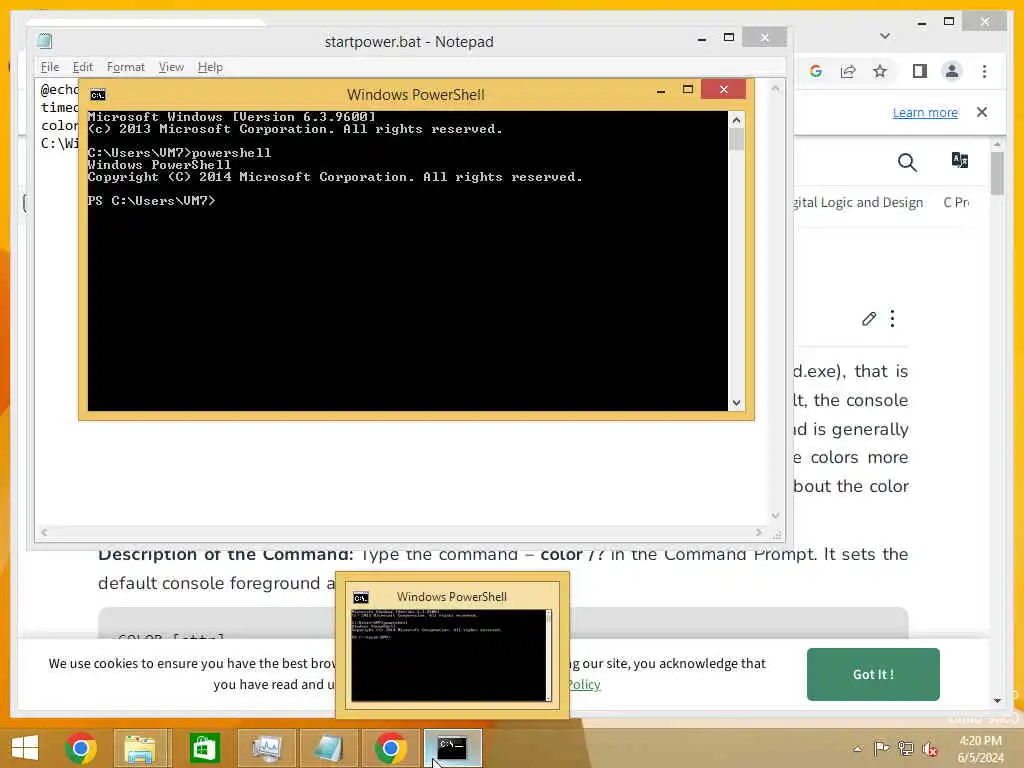Launch the Windows Store taskbar icon

click(x=204, y=748)
